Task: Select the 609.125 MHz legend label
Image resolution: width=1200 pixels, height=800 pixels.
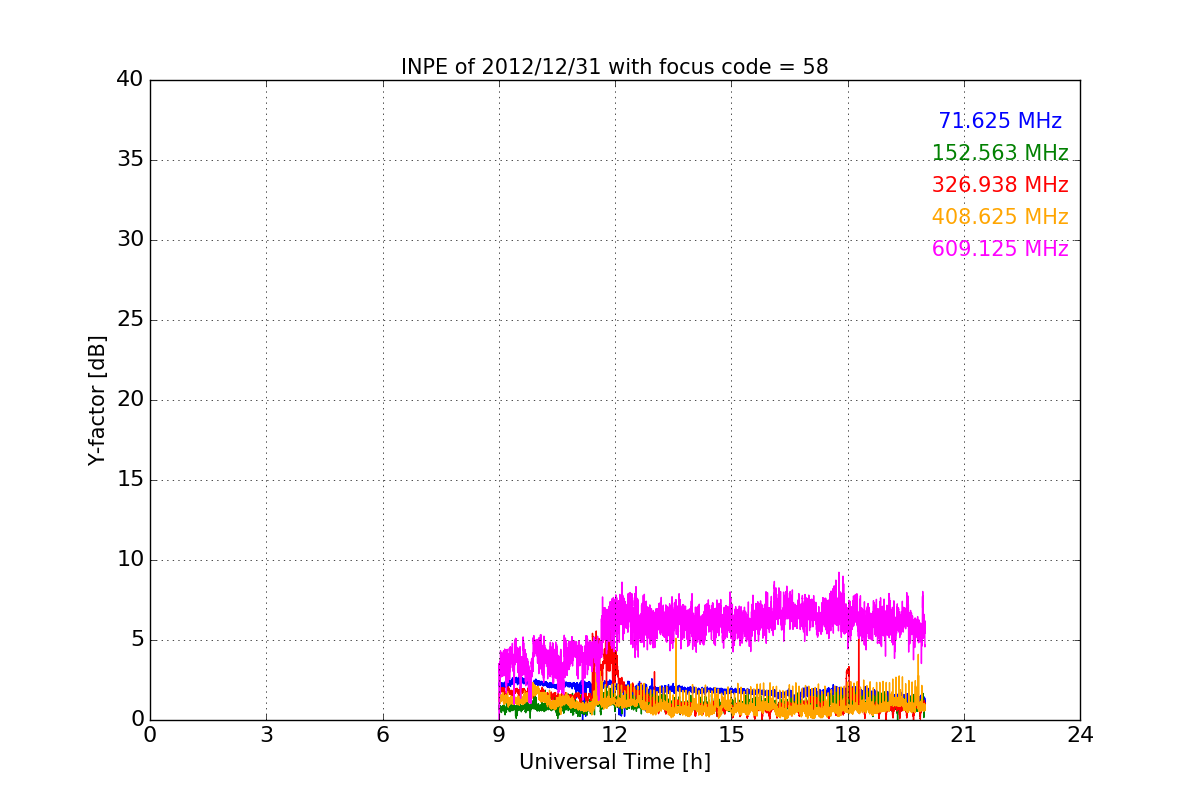Action: [x=1000, y=249]
